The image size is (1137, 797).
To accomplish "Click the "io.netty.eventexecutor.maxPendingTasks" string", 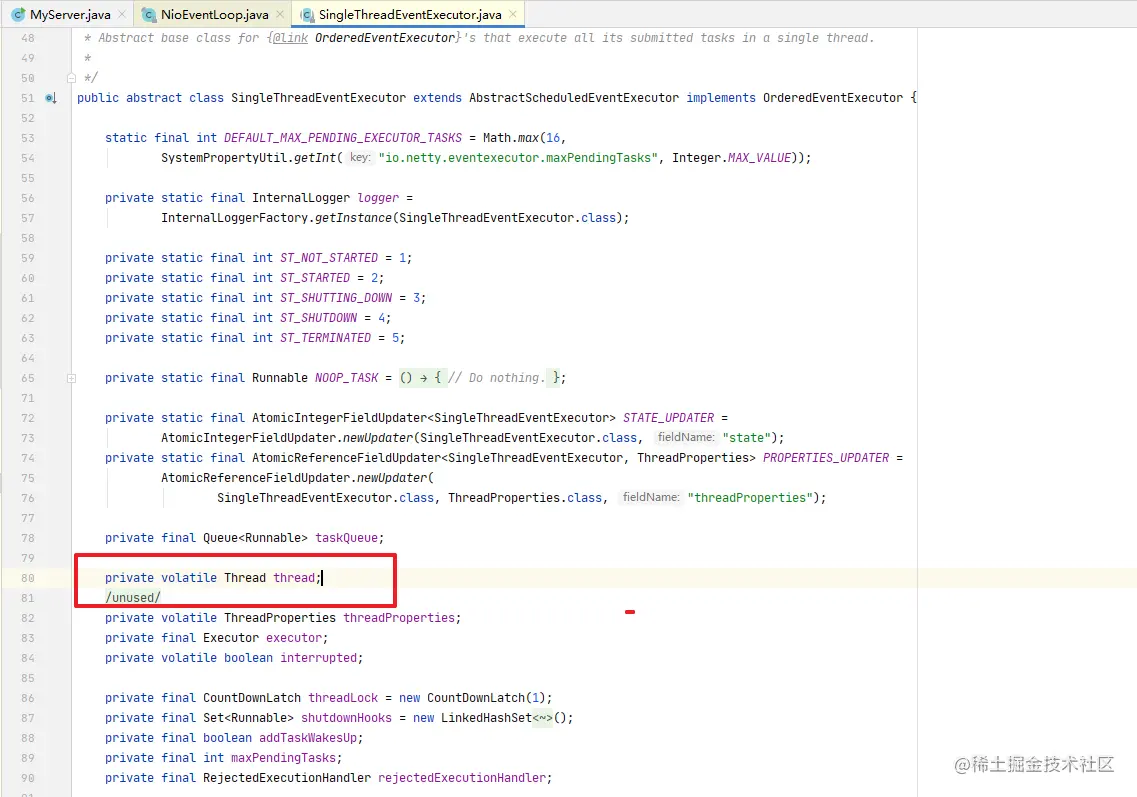I will [518, 158].
